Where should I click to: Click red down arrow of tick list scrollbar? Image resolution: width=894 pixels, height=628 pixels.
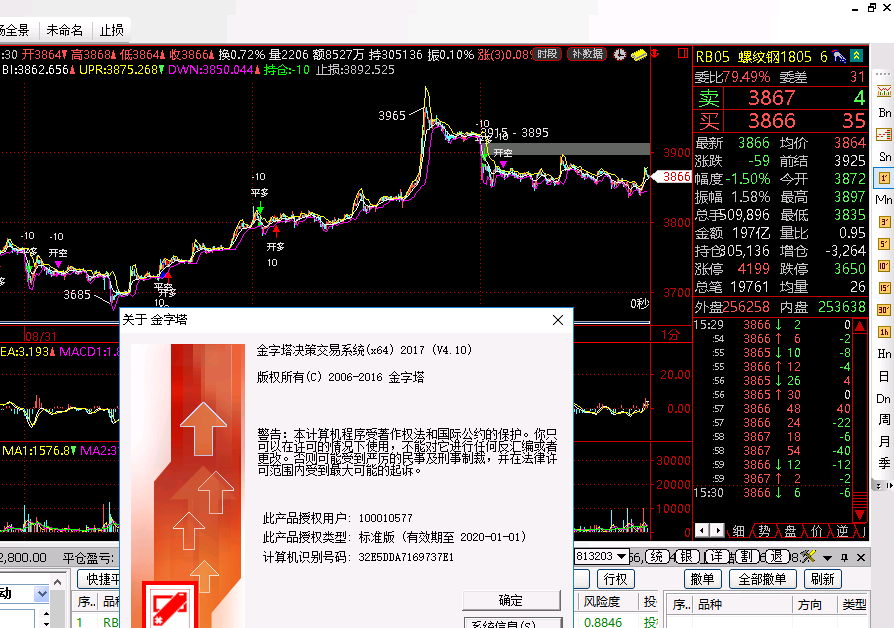[860, 514]
